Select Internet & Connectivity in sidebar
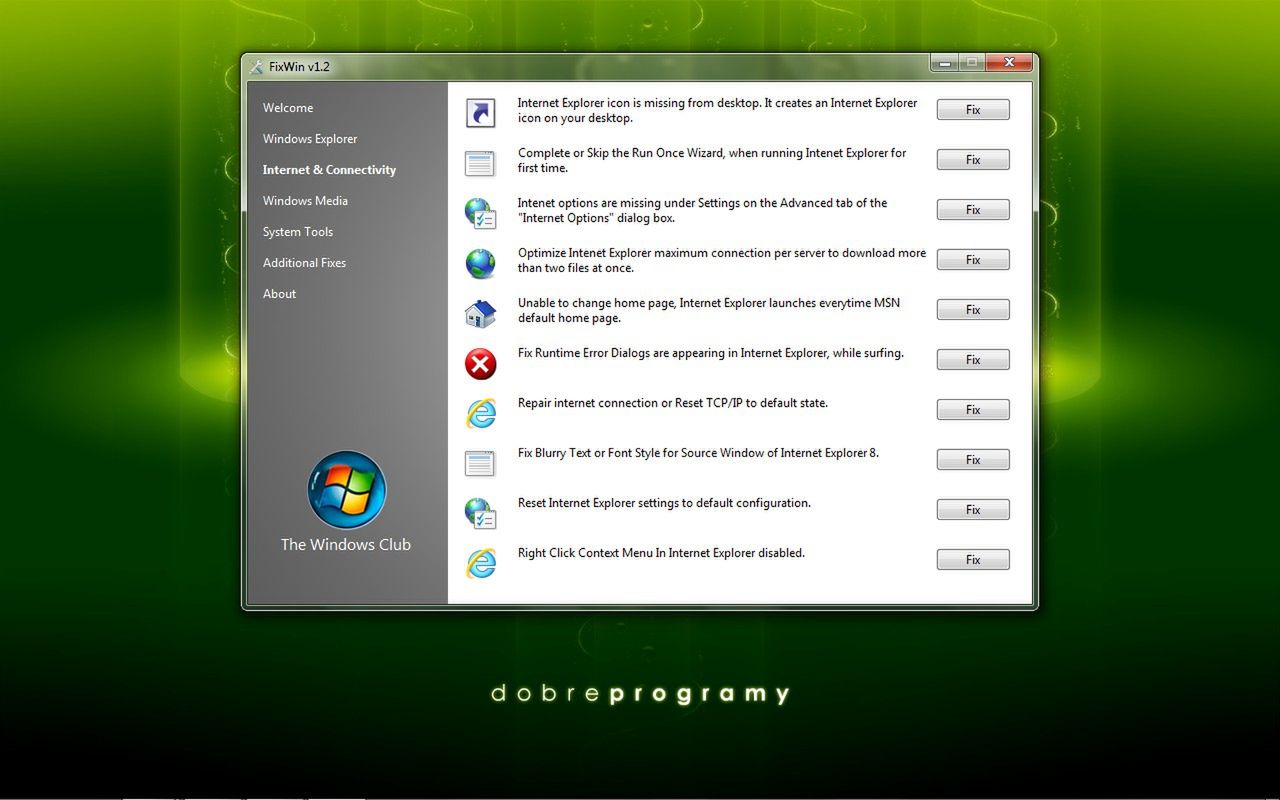 point(329,170)
